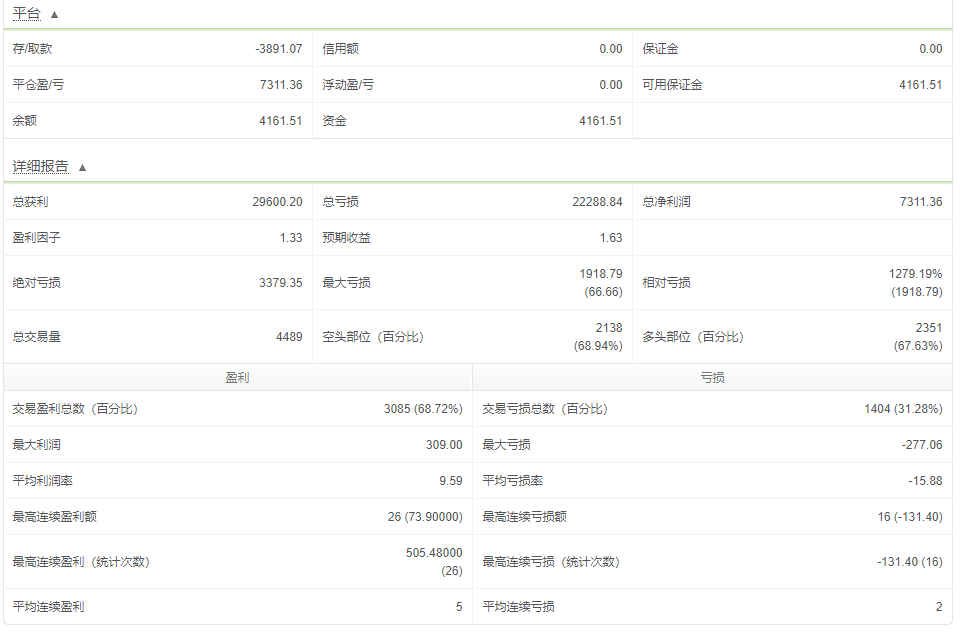Click the 存/取款 value -3891.07
This screenshot has width=972, height=635.
pyautogui.click(x=279, y=49)
